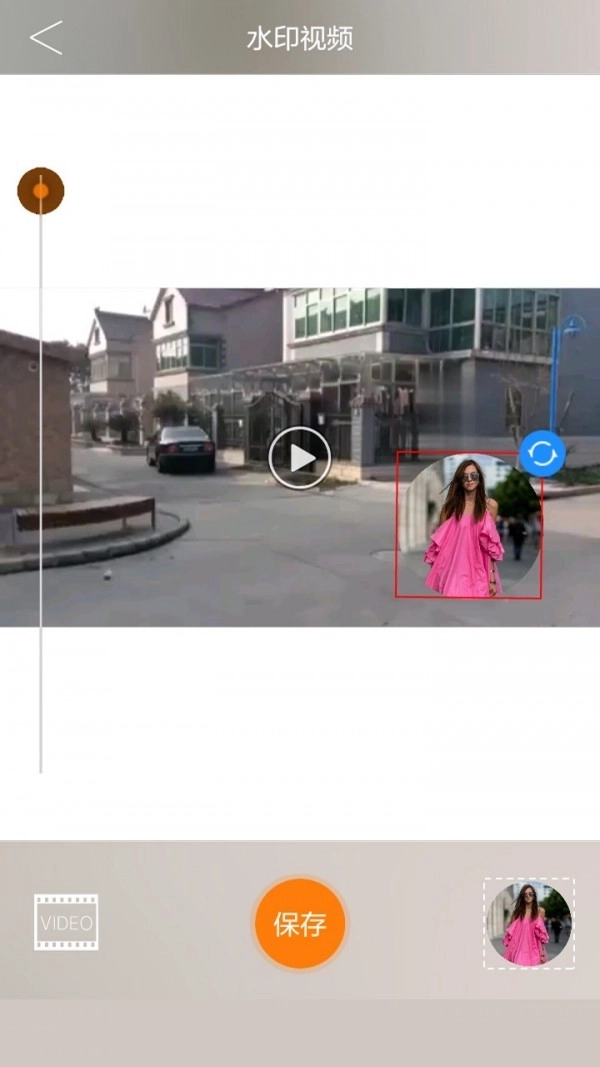The image size is (600, 1067).
Task: Tap the black car in the video preview
Action: pyautogui.click(x=181, y=448)
